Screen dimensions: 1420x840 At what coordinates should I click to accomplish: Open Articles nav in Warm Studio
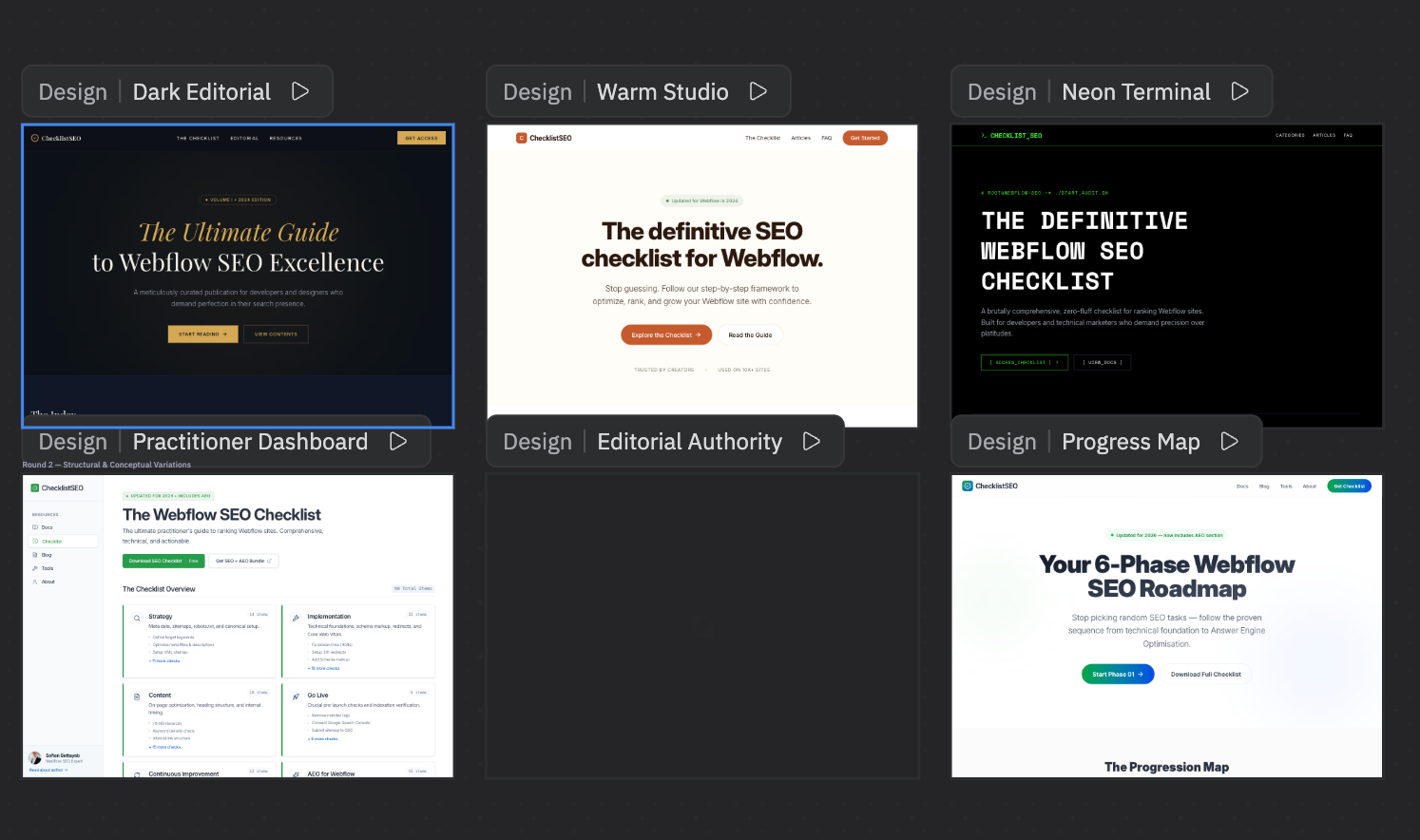point(801,138)
